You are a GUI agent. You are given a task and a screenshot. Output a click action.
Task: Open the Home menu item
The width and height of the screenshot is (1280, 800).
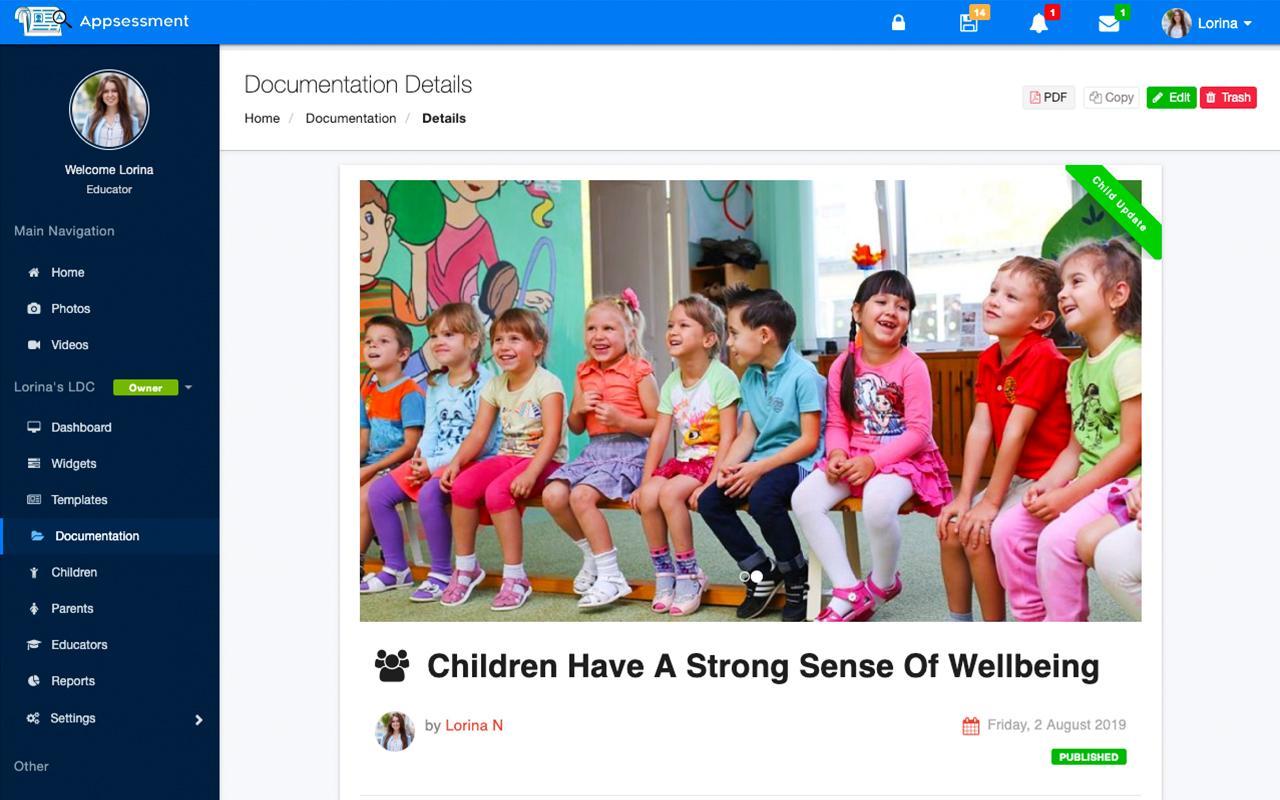pos(68,272)
